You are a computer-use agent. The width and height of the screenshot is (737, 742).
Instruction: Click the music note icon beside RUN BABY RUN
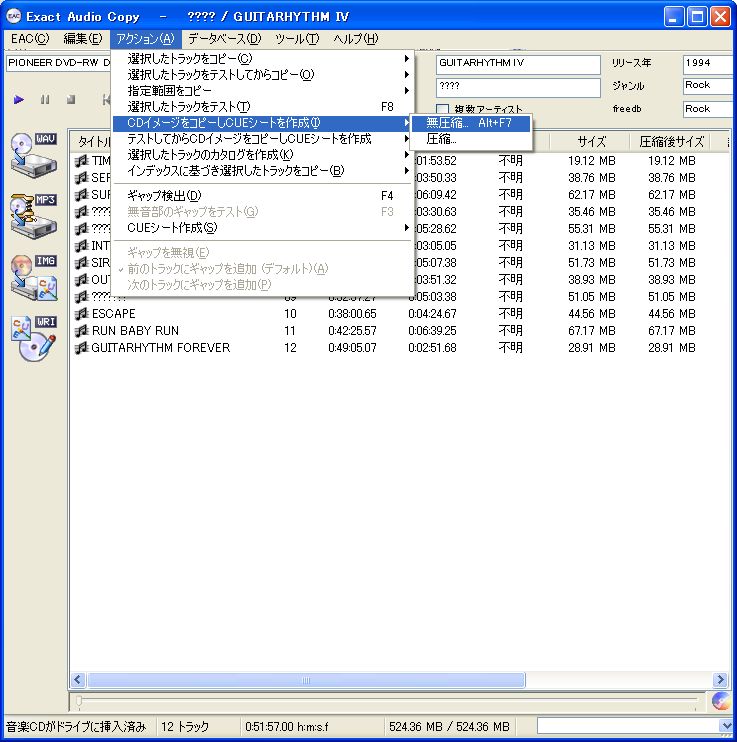tap(82, 330)
